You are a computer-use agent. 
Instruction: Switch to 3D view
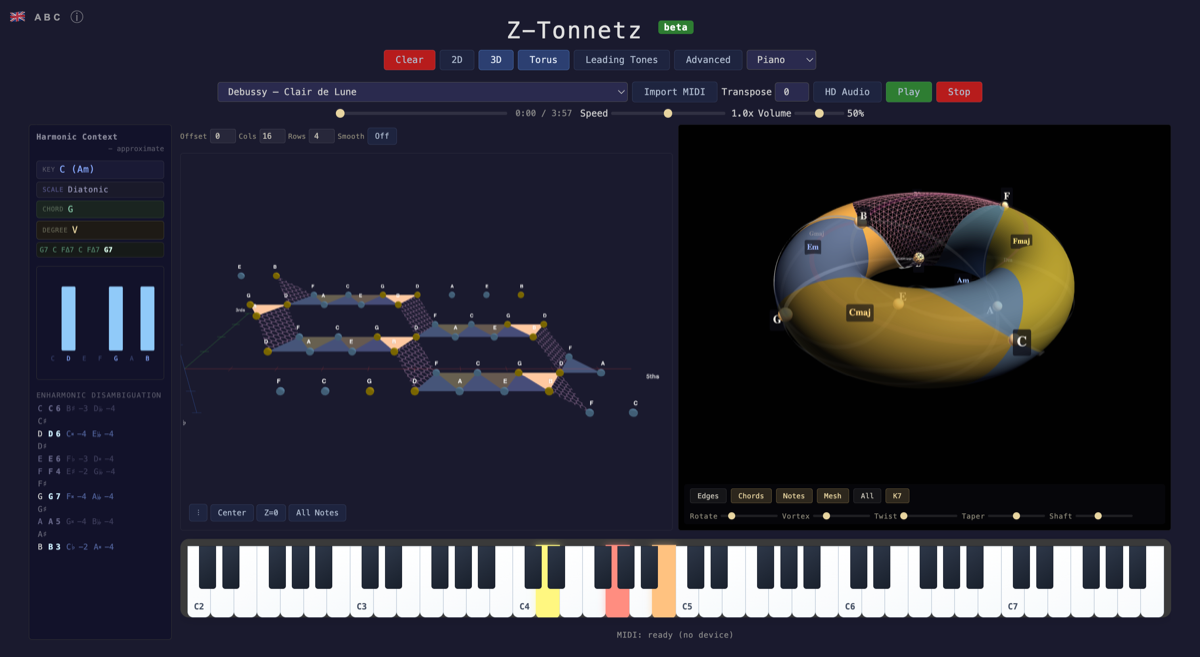click(x=496, y=60)
